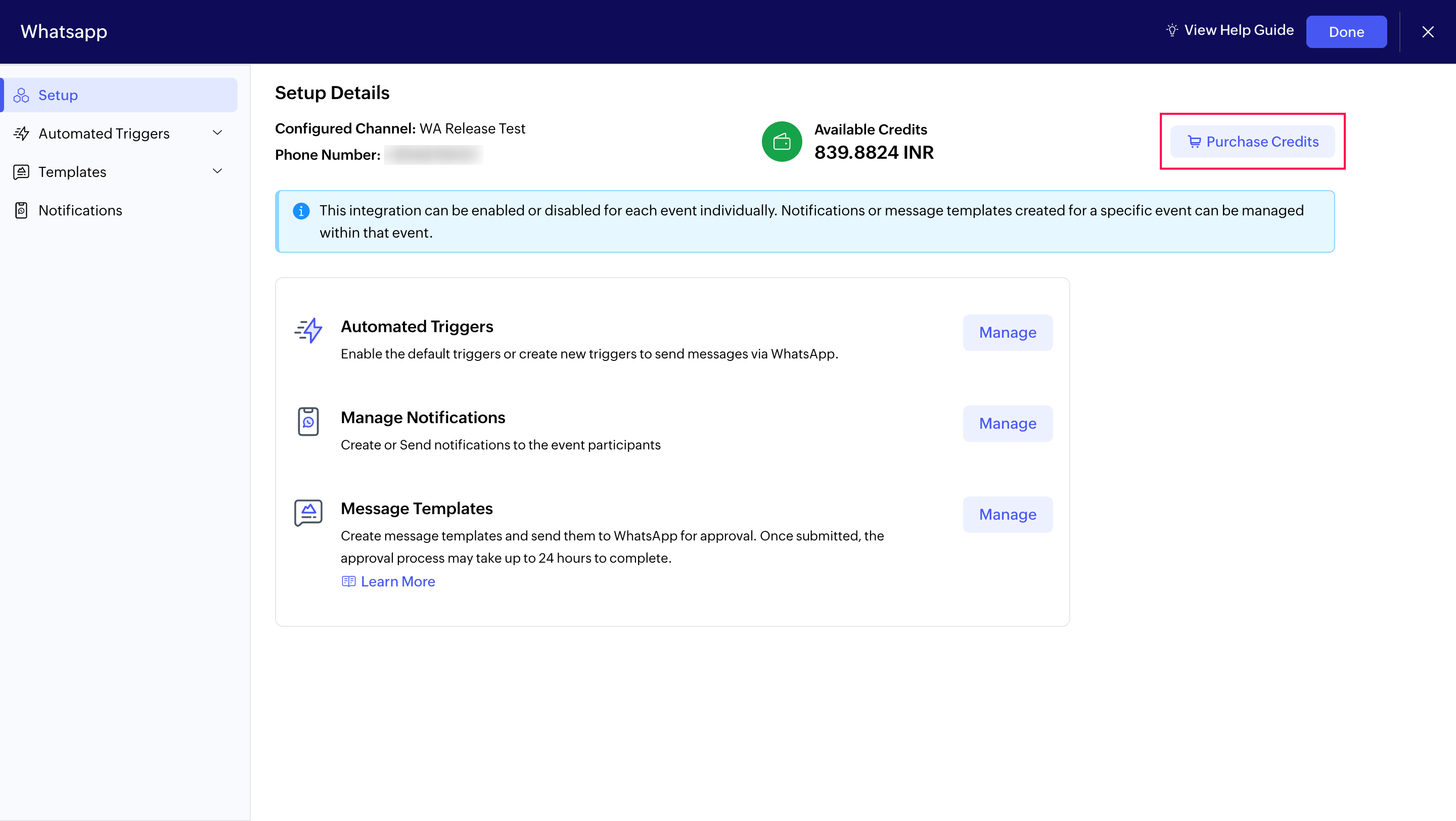Click the Templates sidebar icon
Viewport: 1456px width, 821px height.
pos(21,172)
